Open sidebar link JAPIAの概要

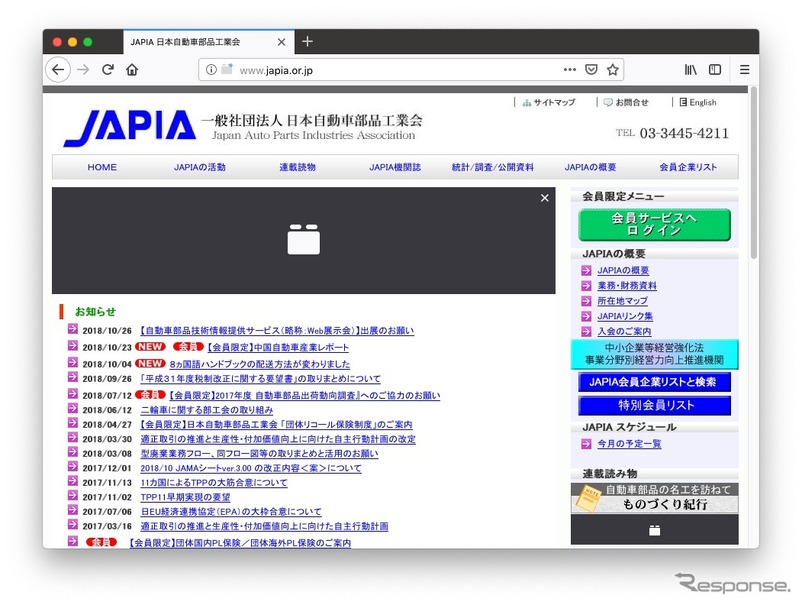(623, 271)
